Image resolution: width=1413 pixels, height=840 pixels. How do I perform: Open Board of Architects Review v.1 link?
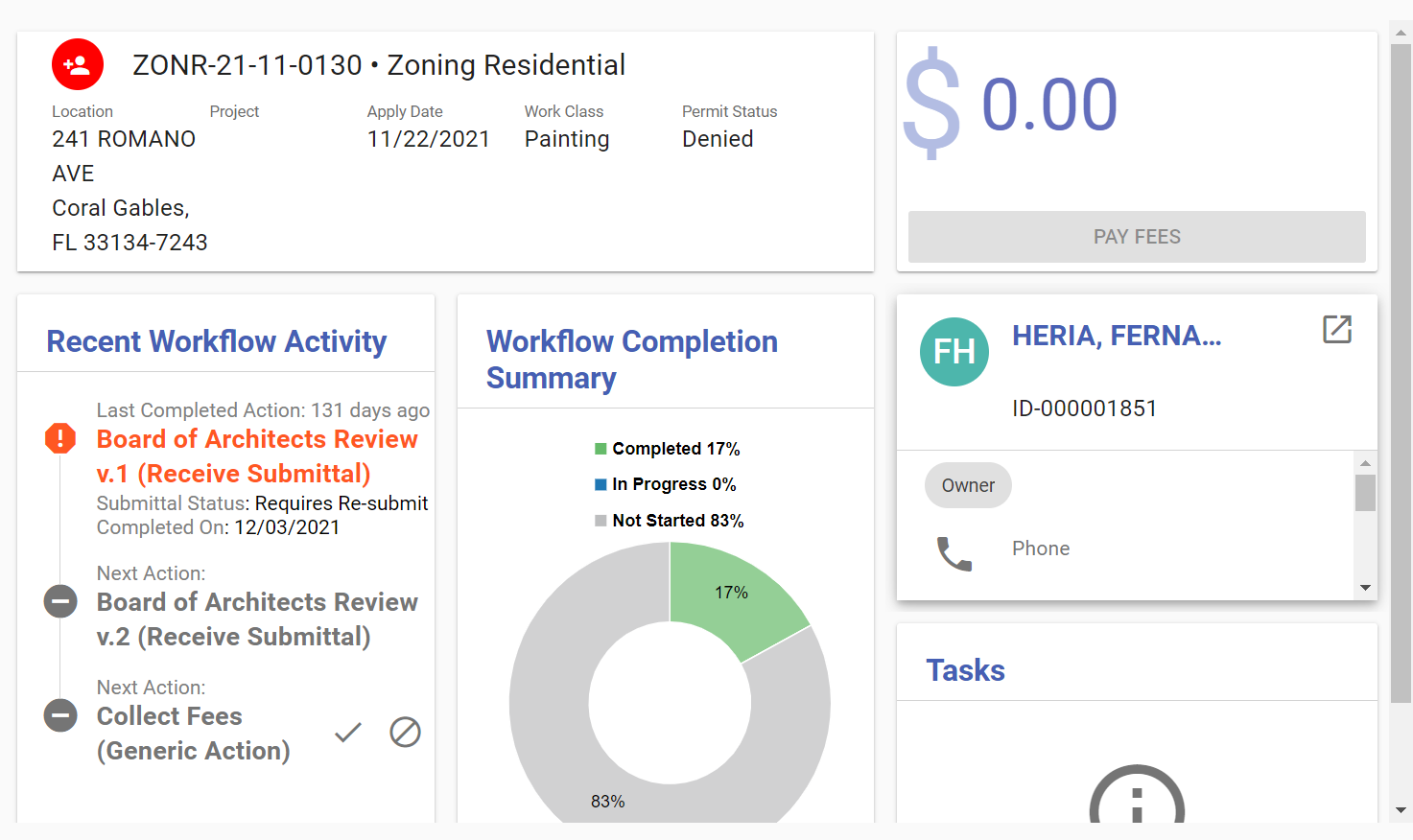[257, 456]
